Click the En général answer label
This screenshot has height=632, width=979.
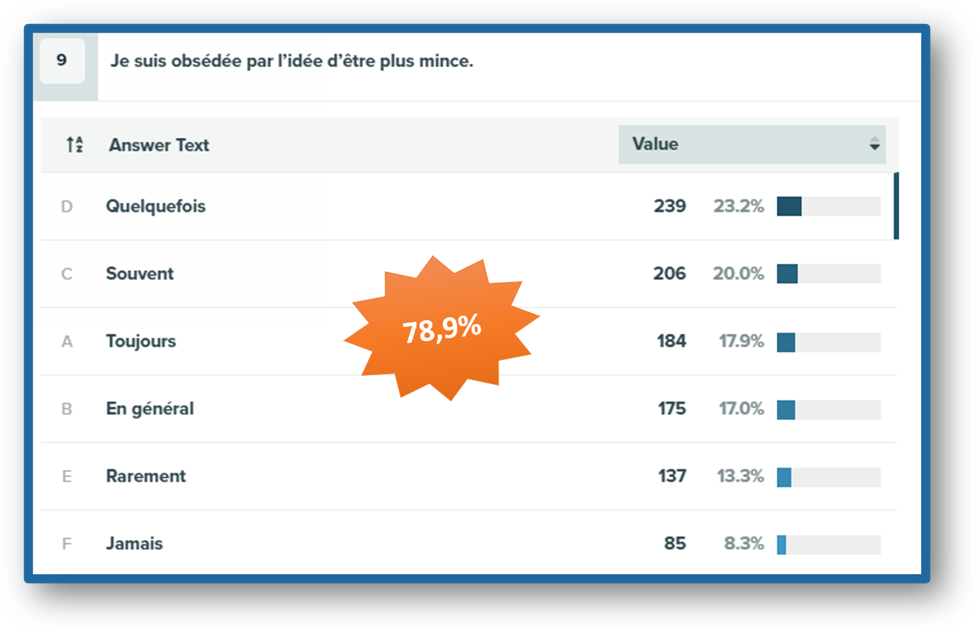tap(150, 408)
